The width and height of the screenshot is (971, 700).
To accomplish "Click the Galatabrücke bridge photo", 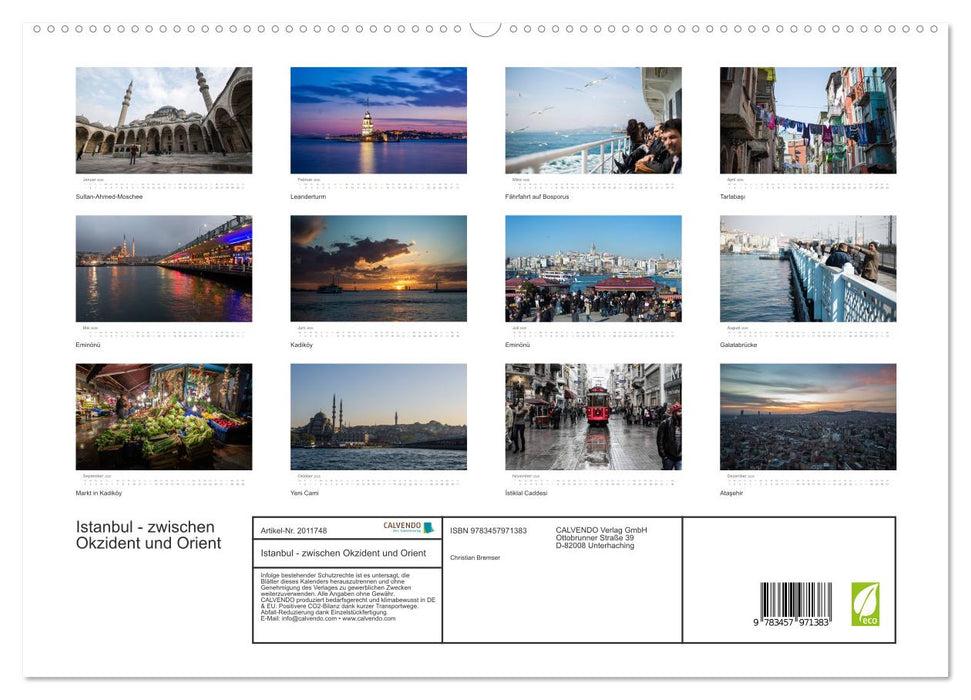I will 808,268.
